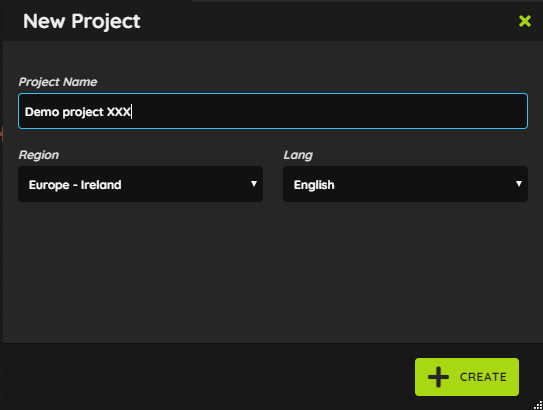543x410 pixels.
Task: Click the "Lang" label
Action: coord(298,155)
